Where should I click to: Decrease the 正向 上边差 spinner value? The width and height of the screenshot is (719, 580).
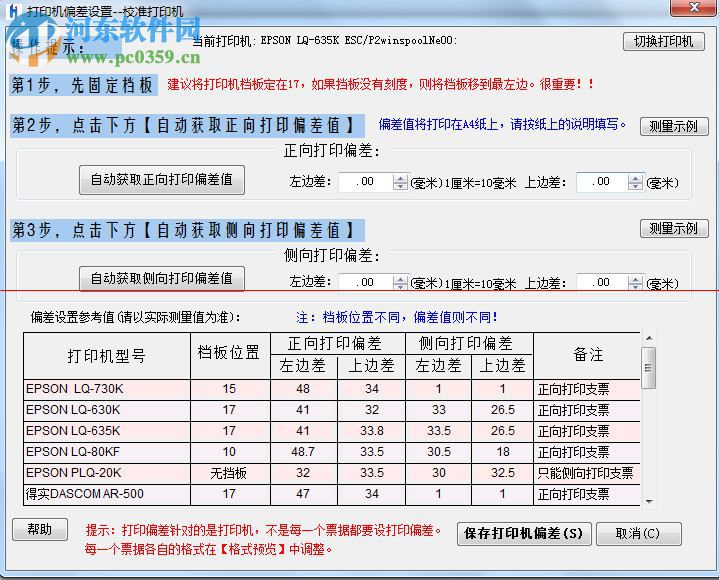click(636, 186)
